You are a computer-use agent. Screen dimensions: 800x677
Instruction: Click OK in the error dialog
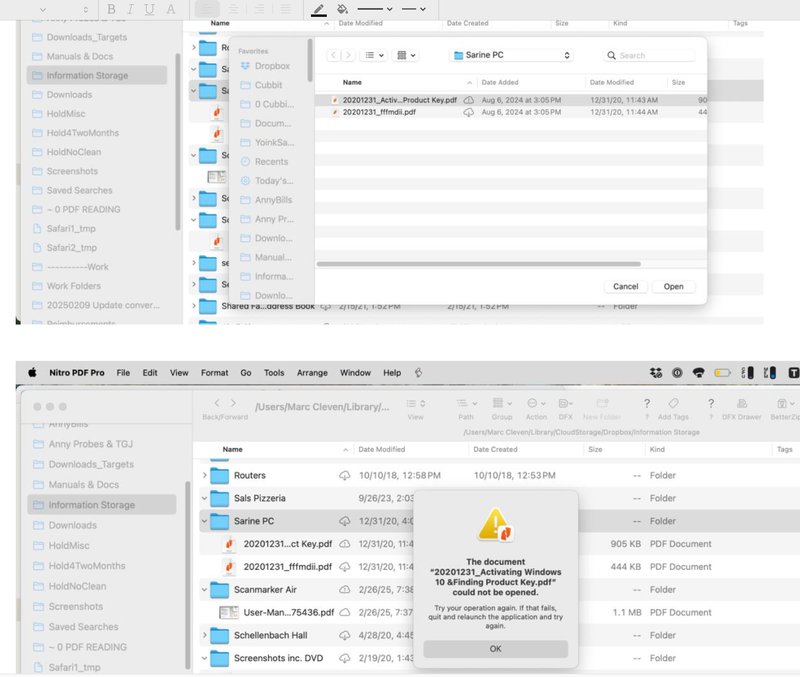click(495, 648)
